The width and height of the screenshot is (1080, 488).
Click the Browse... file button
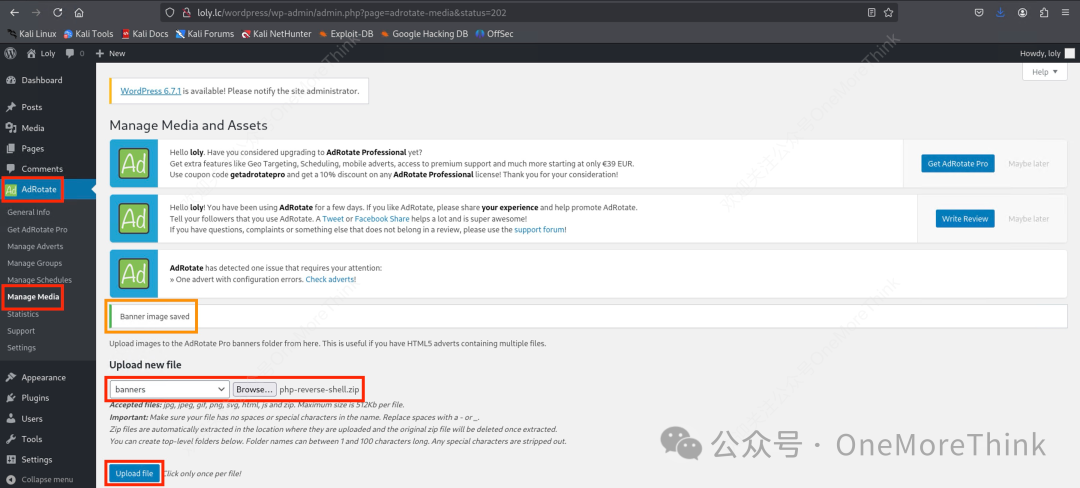click(x=255, y=389)
